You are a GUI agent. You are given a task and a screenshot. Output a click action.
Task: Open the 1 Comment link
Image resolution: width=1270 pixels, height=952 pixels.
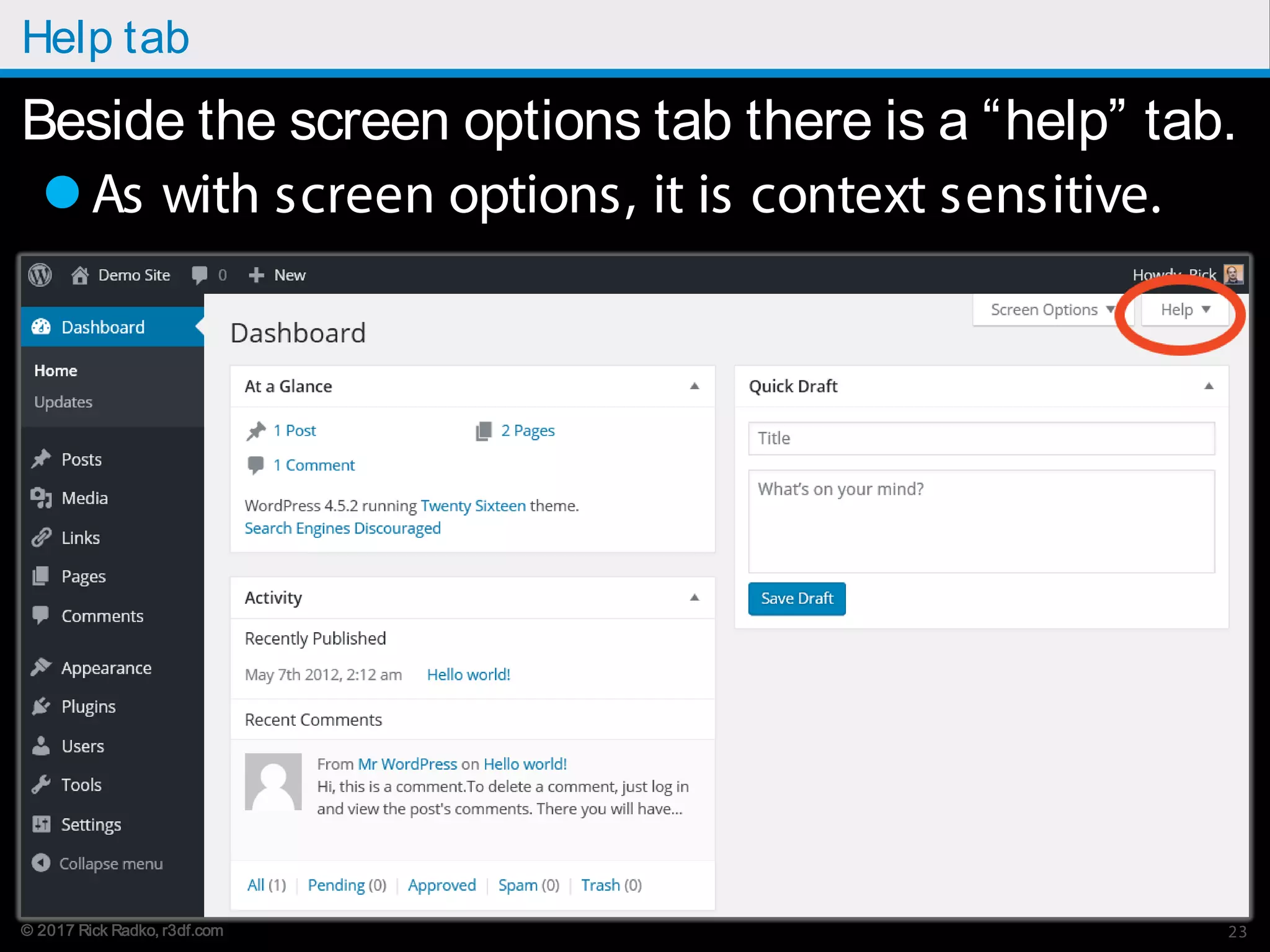(x=314, y=465)
